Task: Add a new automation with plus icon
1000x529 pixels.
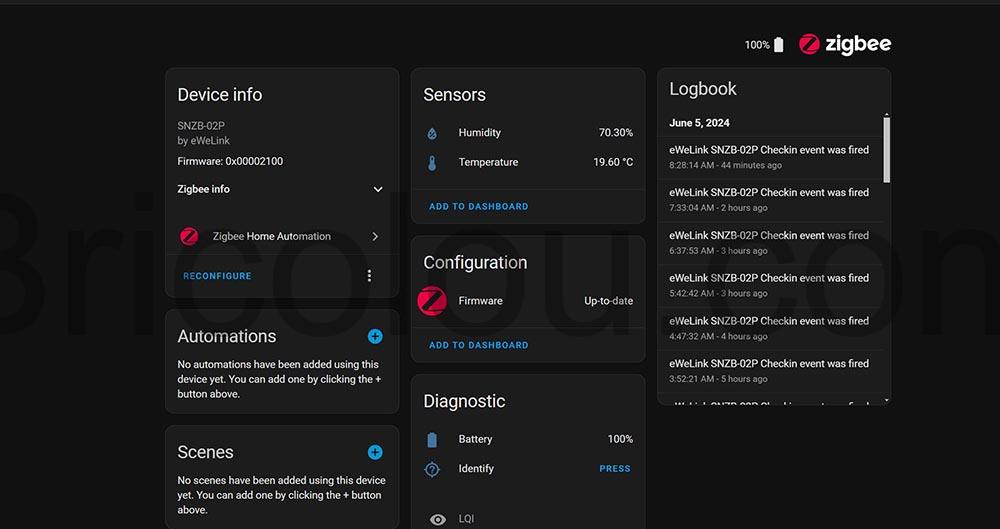Action: click(x=375, y=337)
